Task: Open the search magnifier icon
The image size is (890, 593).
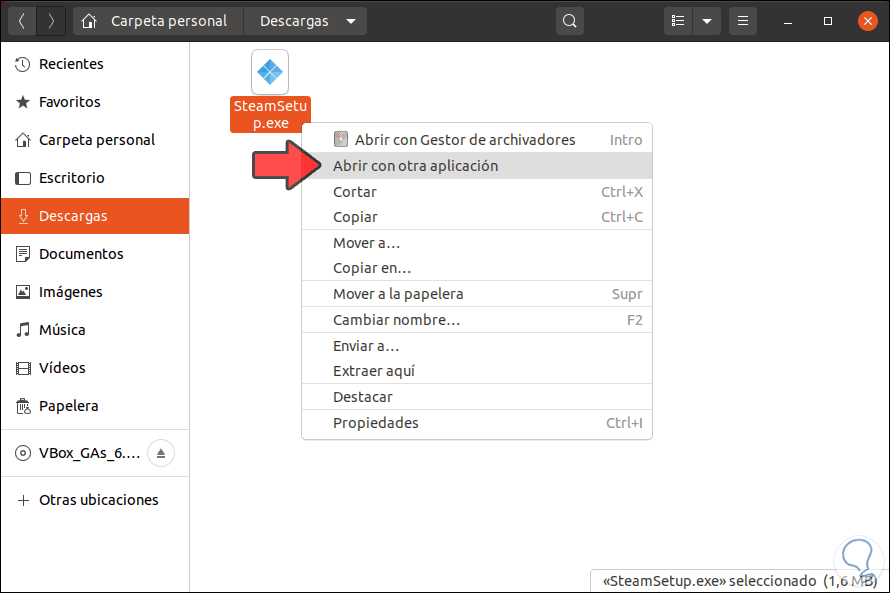Action: click(570, 21)
